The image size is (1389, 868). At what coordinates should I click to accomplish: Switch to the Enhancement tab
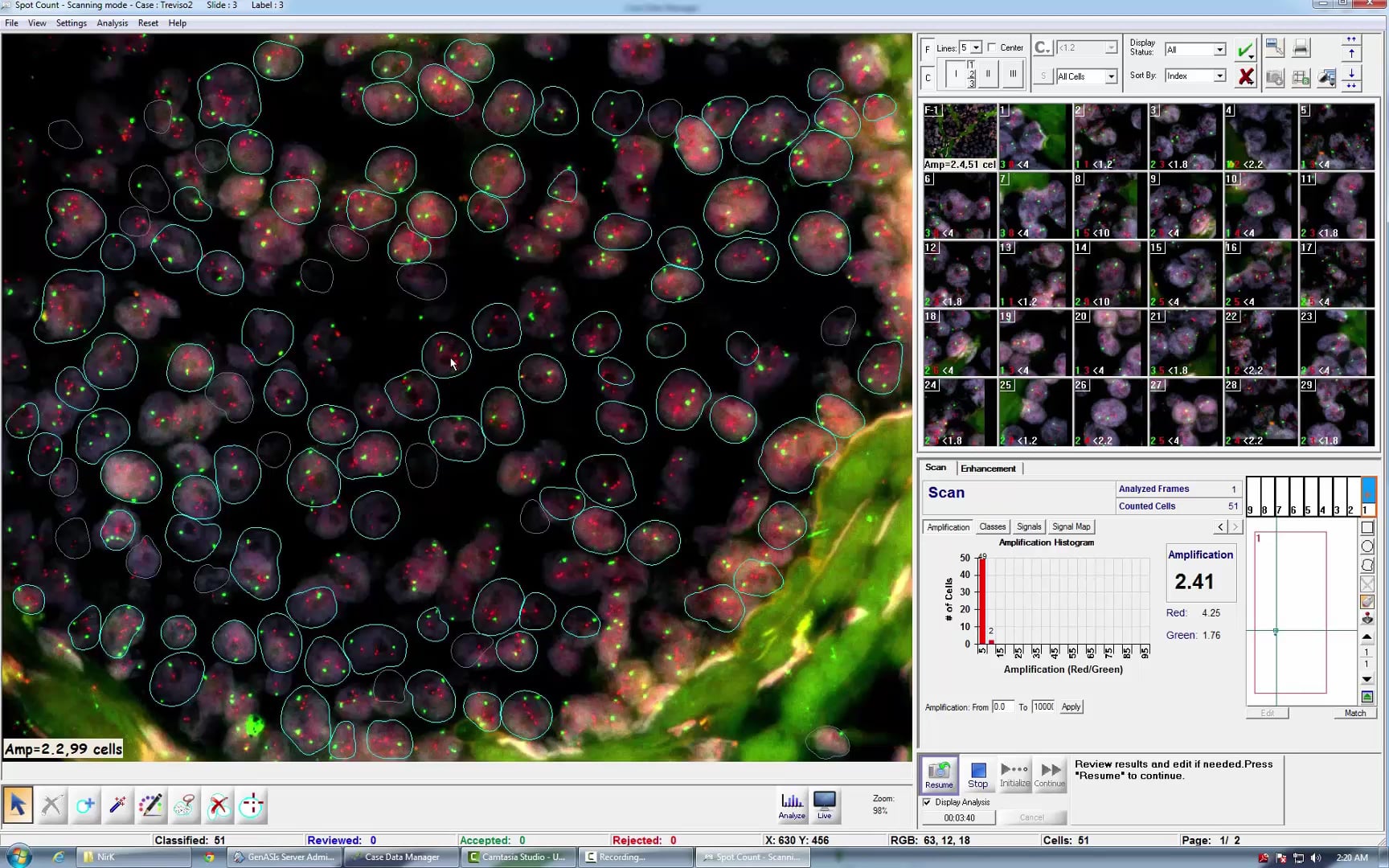988,469
